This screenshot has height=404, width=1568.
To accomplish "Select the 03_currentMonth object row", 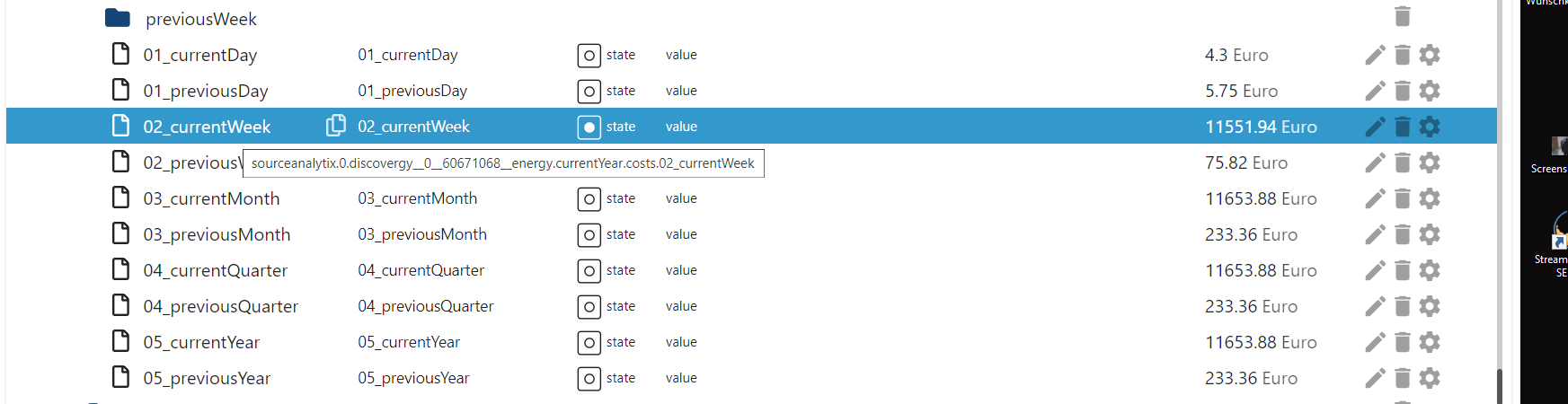I will click(211, 198).
